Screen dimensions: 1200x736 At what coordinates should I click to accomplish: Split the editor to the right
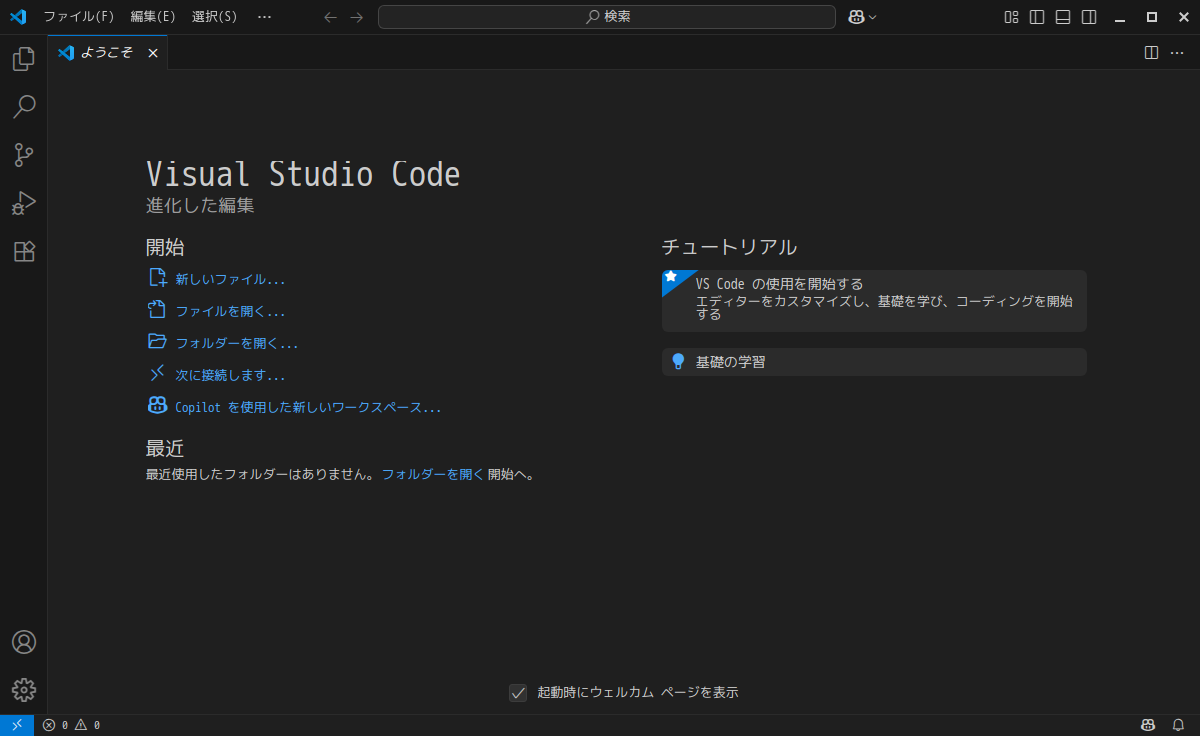(1151, 53)
